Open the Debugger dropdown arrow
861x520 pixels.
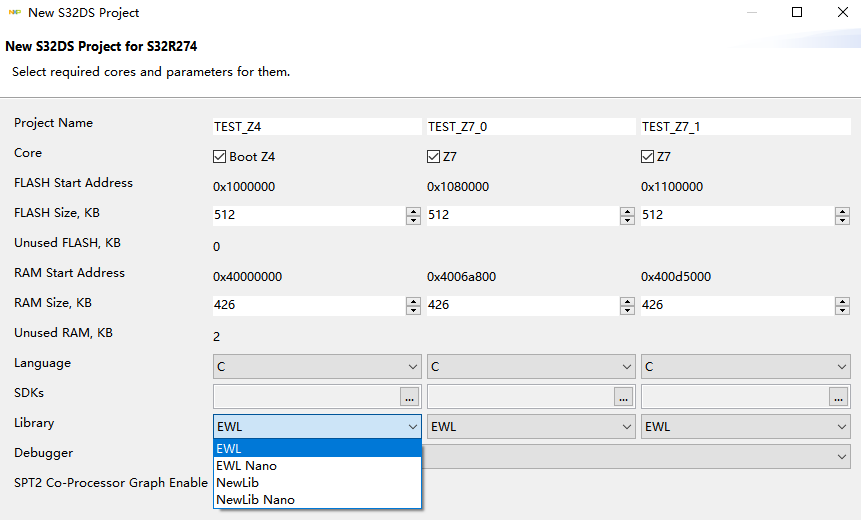pos(842,456)
